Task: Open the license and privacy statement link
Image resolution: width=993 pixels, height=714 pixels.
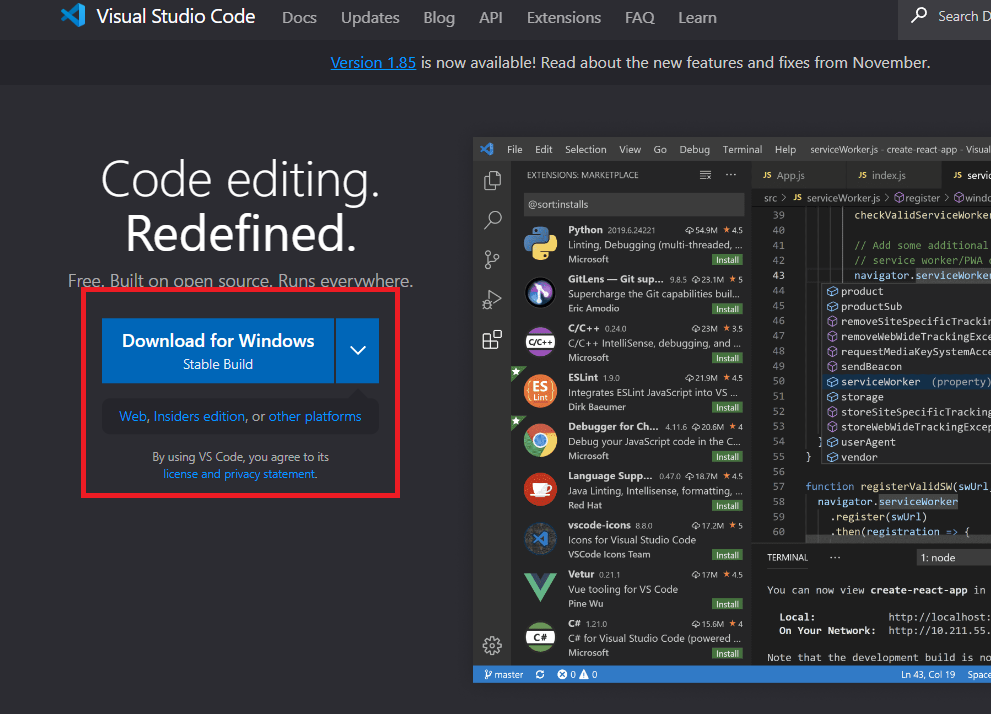Action: pyautogui.click(x=239, y=474)
